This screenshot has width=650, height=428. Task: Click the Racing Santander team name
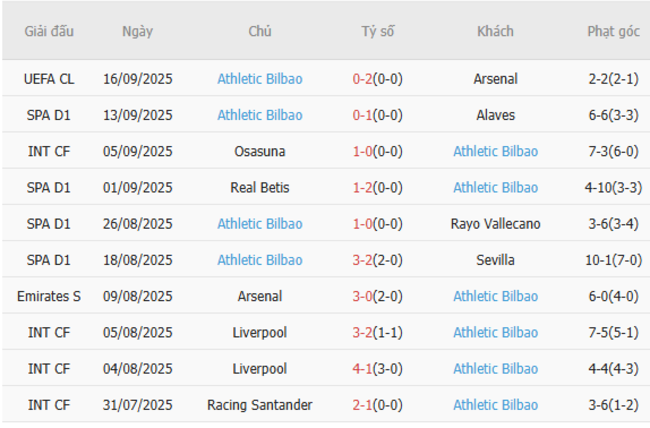tap(260, 405)
